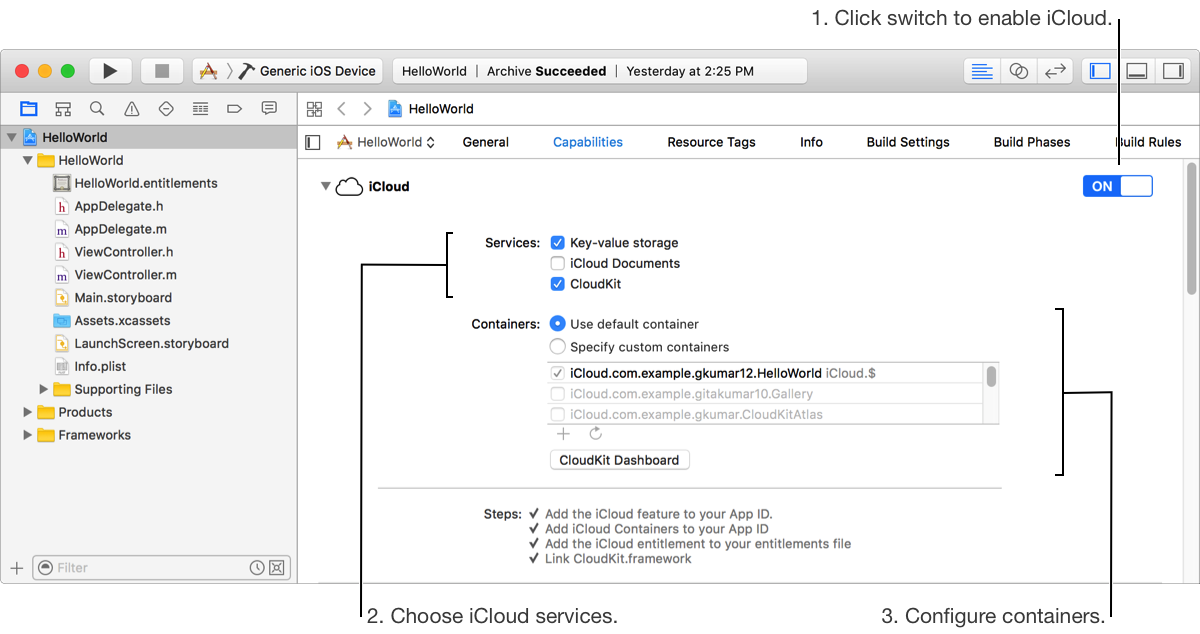Open the Assistant editor view

(x=1018, y=71)
